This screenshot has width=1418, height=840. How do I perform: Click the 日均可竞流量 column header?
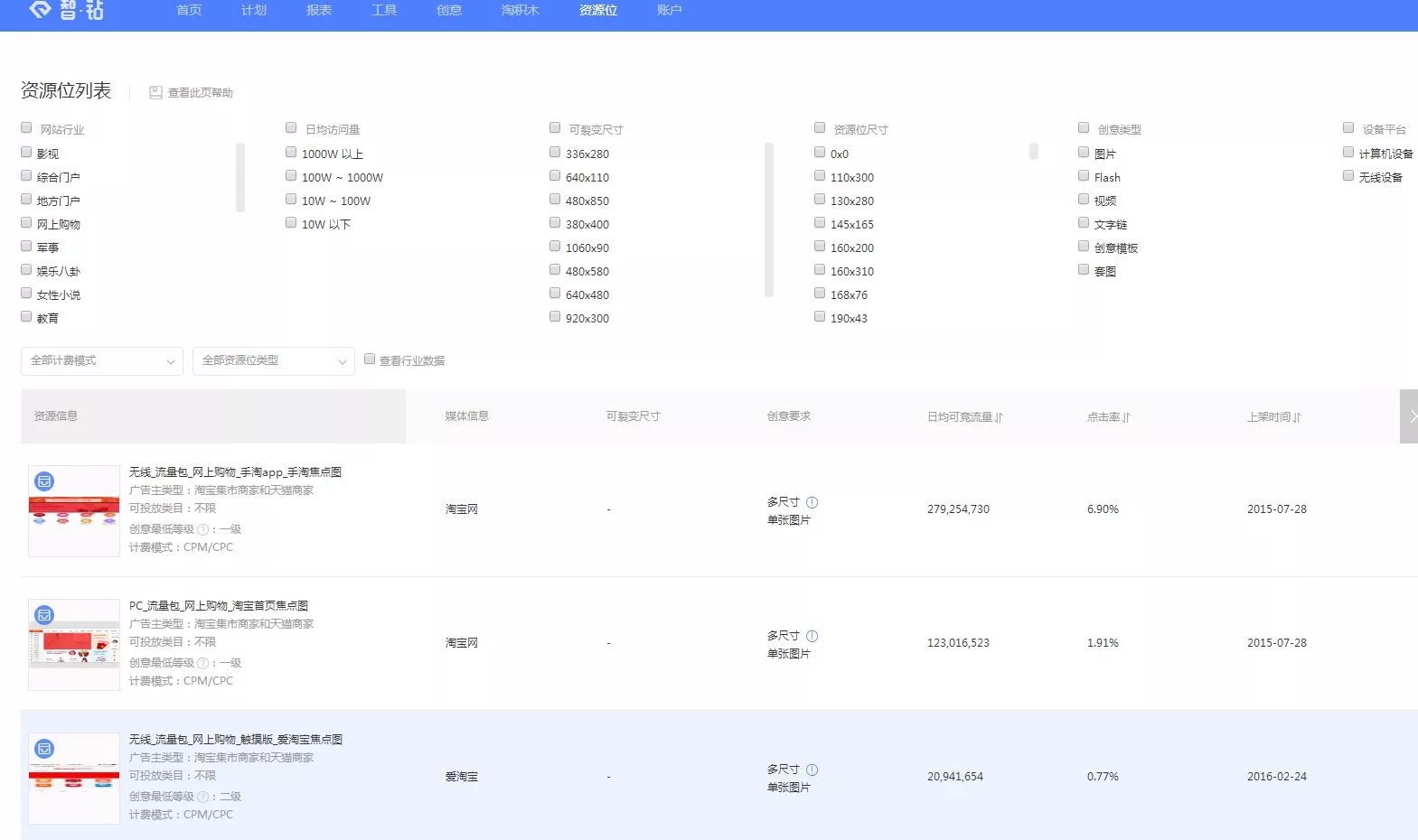click(960, 417)
